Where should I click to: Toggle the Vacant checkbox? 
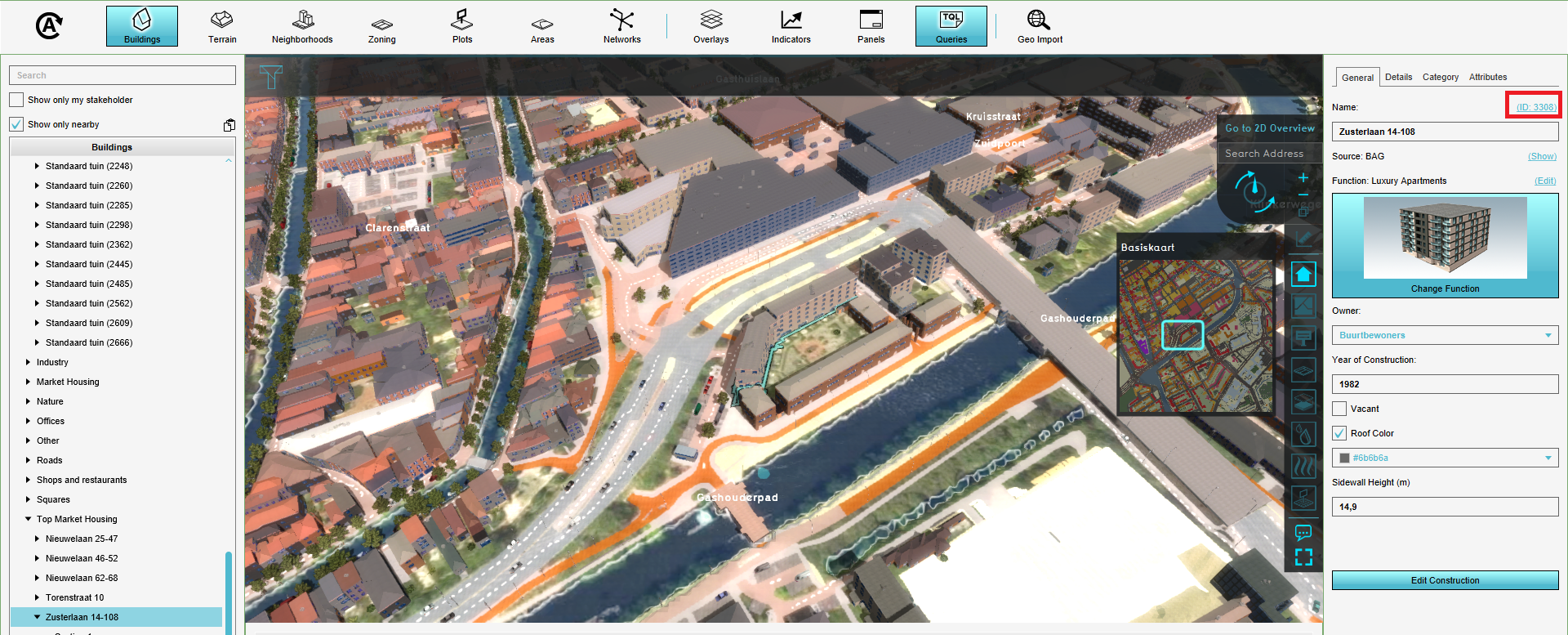[x=1339, y=409]
